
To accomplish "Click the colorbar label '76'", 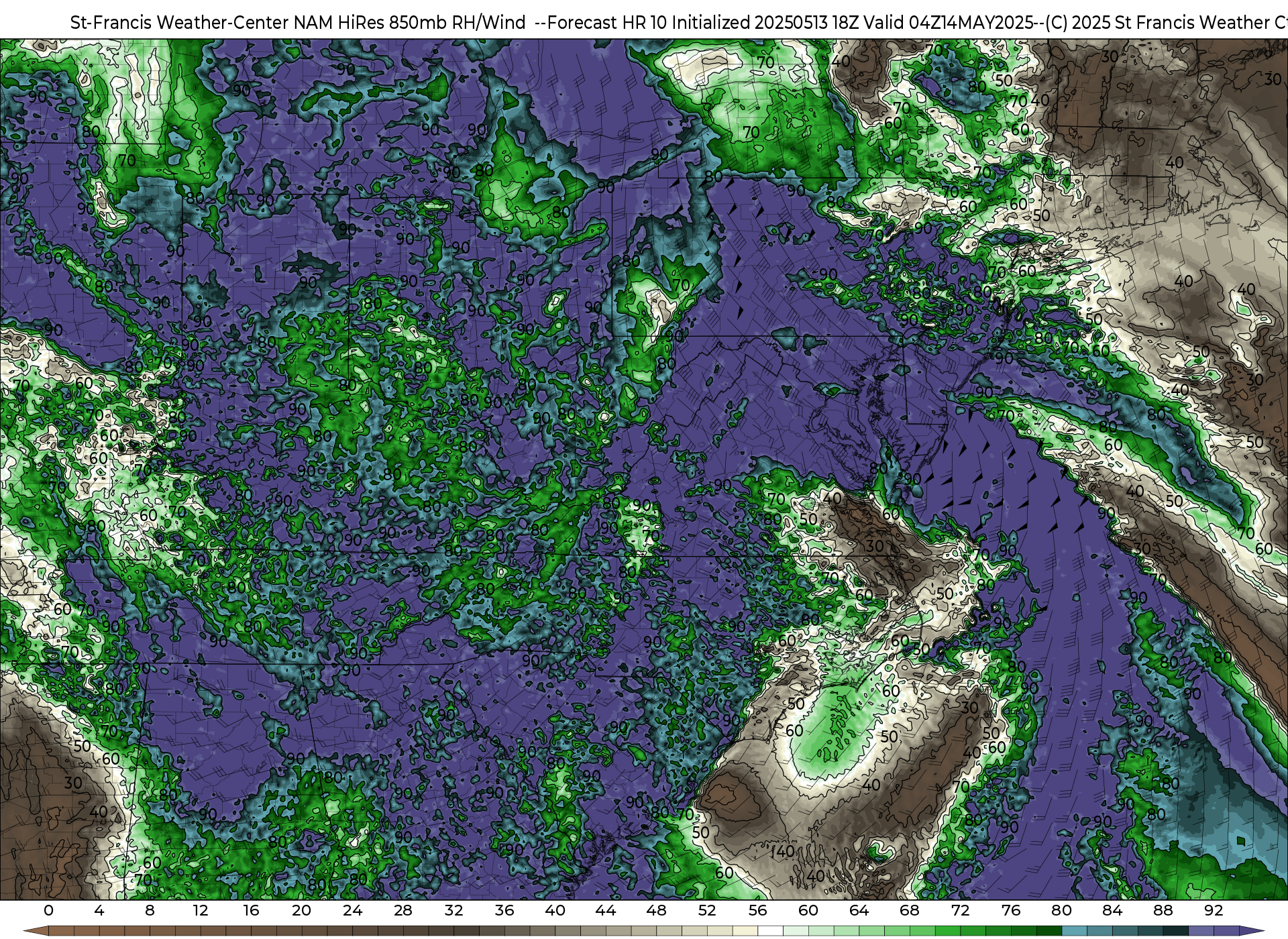I will pos(1011,910).
